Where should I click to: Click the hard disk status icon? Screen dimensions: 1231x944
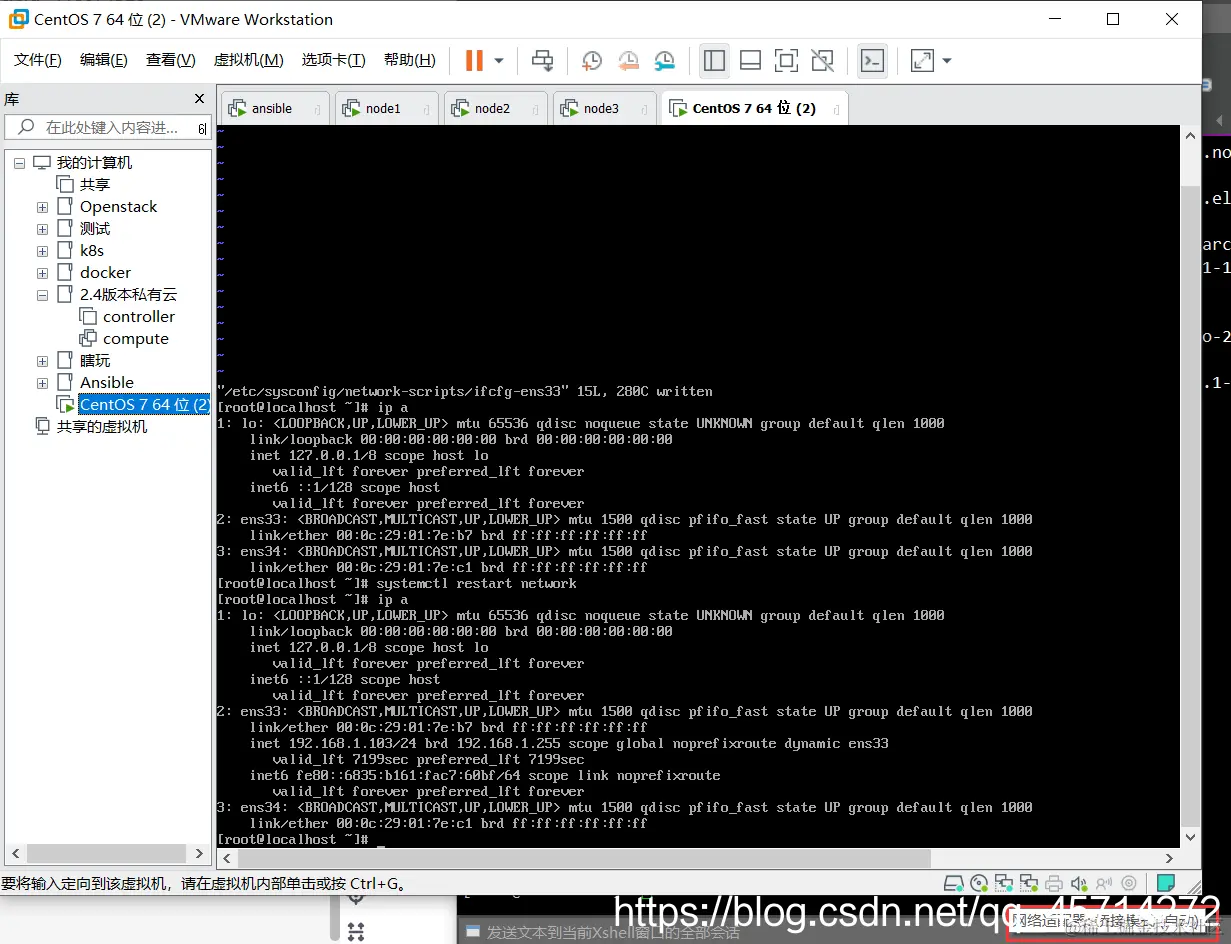tap(956, 884)
